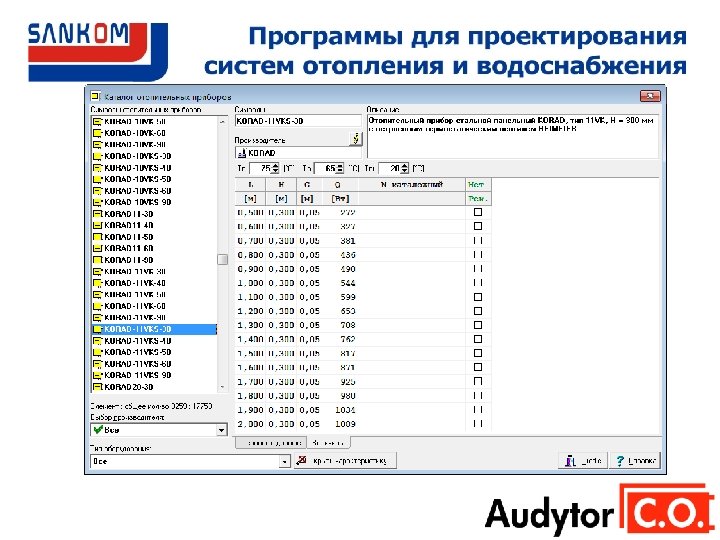Click the radiator list scrollbar up arrow
This screenshot has height=540, width=720.
(x=222, y=122)
